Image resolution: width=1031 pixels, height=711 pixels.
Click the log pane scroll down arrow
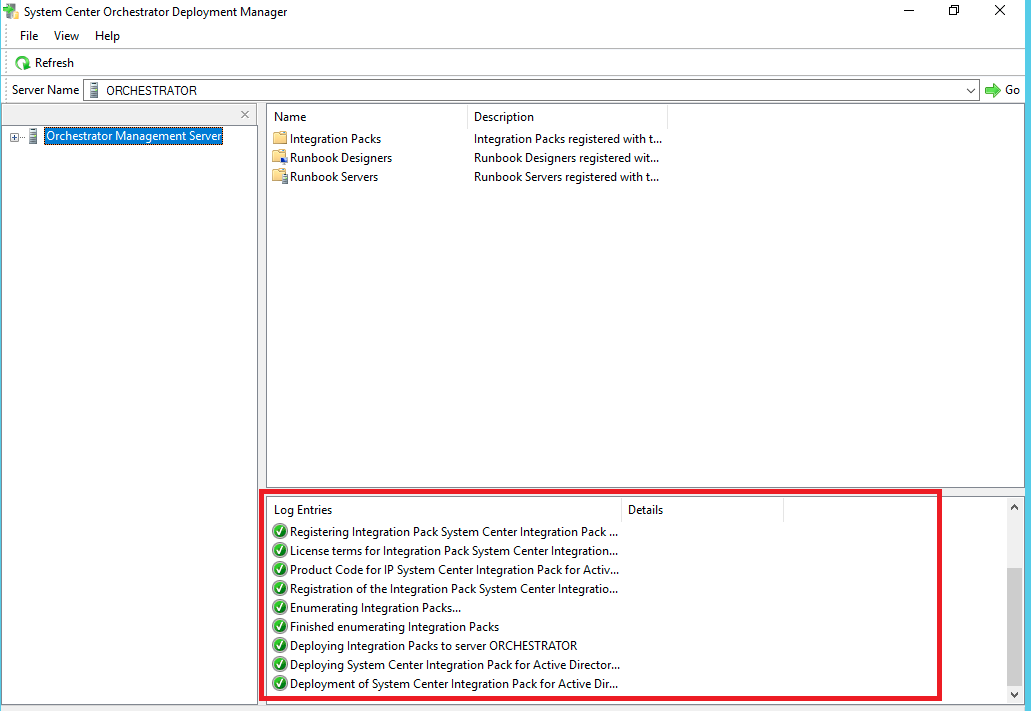point(1015,694)
